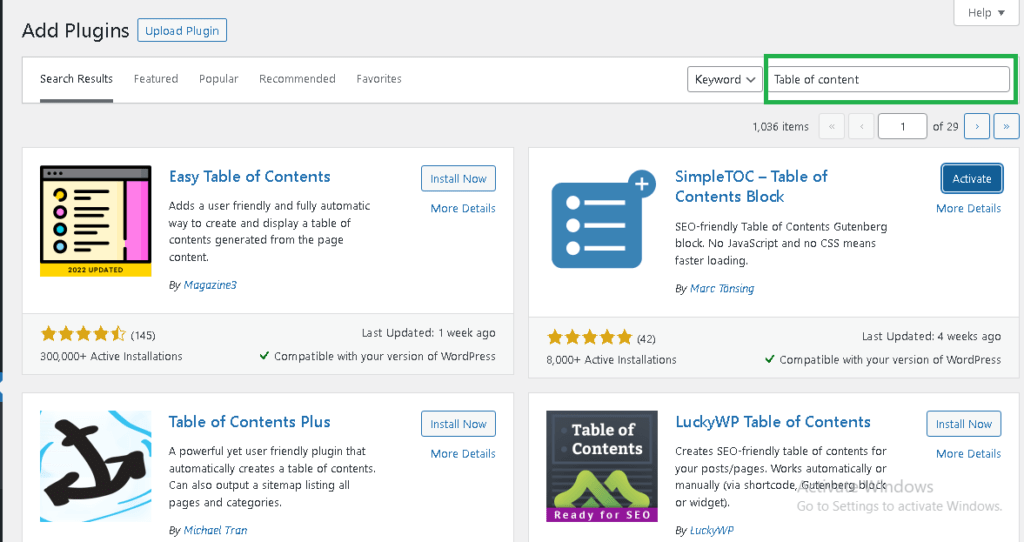The width and height of the screenshot is (1024, 542).
Task: Click 'Last Updated: 1 week ago' text
Action: pos(428,333)
